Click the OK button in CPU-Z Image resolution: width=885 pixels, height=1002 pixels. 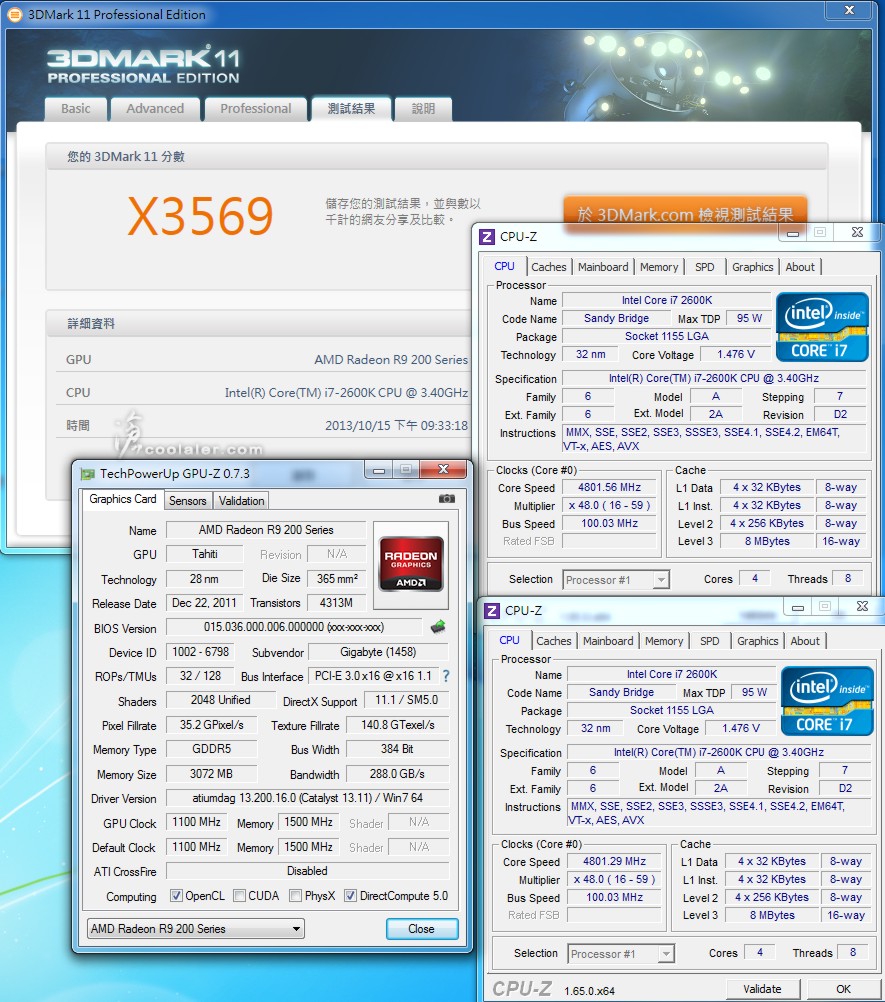(843, 989)
